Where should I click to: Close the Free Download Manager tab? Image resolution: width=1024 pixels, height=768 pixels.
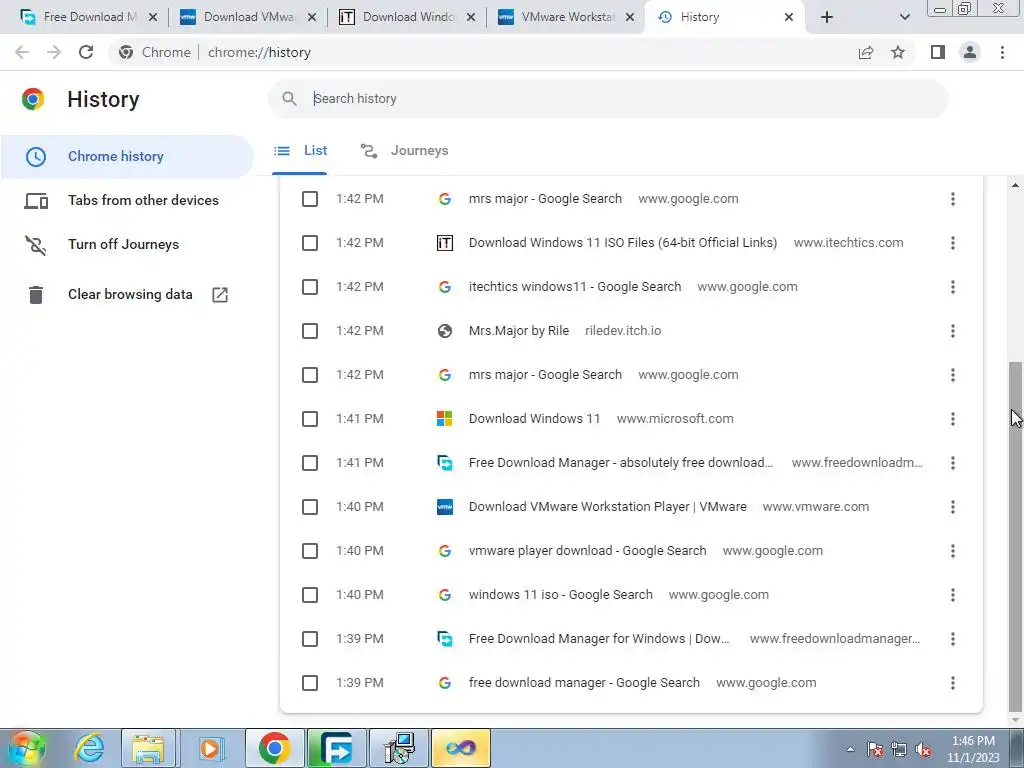tap(153, 17)
